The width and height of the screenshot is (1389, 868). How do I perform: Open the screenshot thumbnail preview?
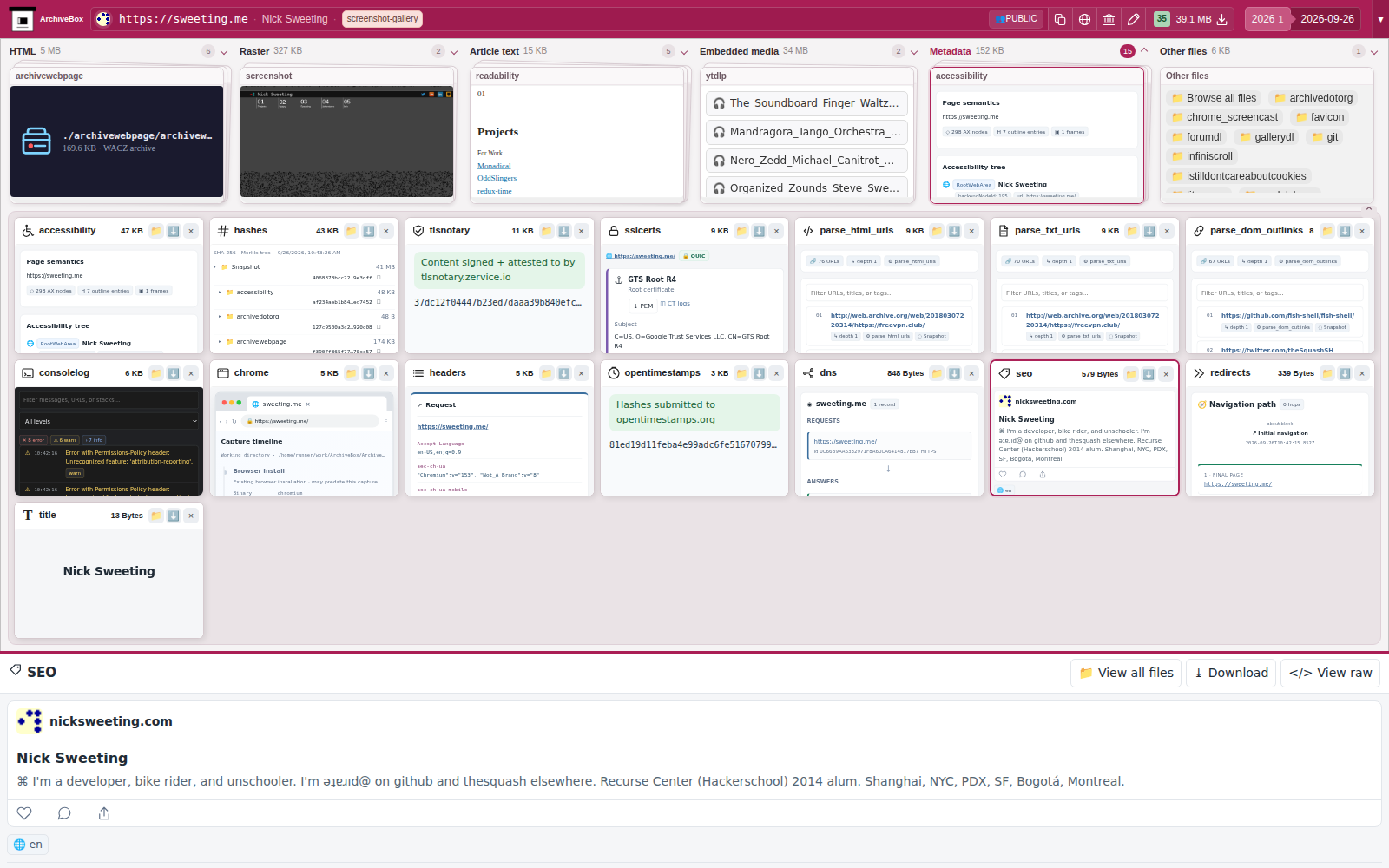346,141
